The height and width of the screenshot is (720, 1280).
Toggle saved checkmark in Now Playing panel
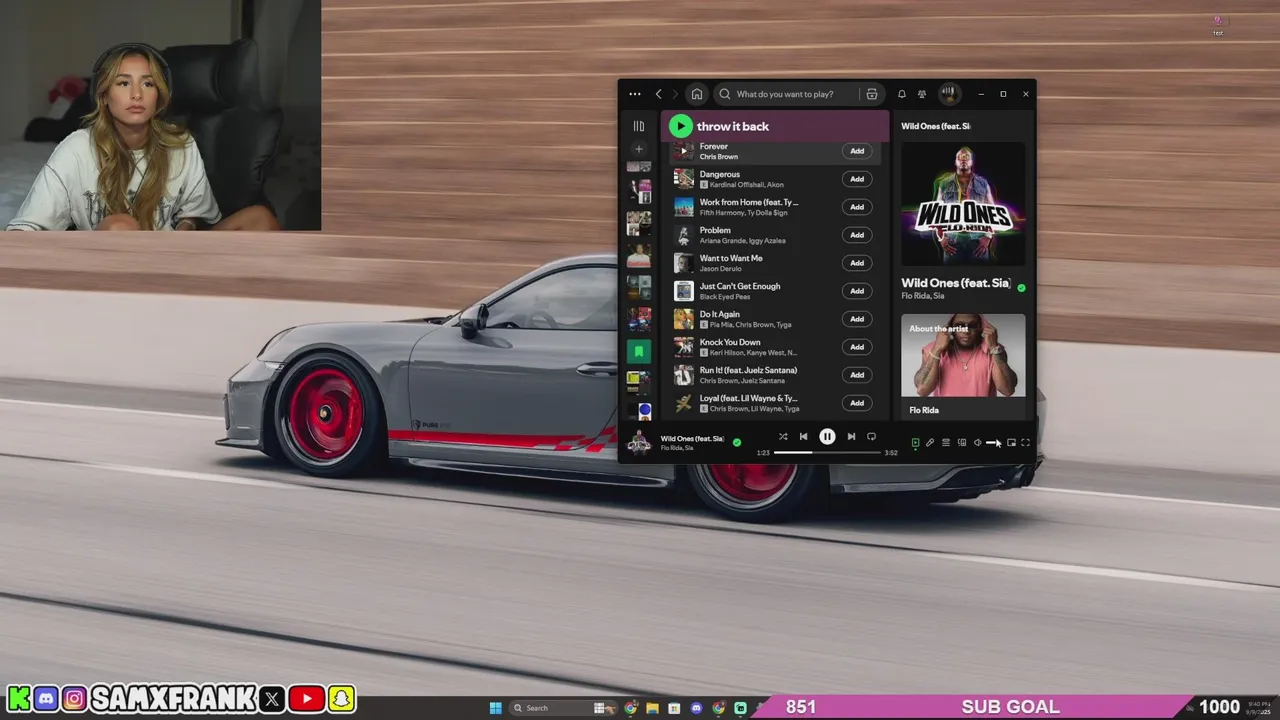tap(1021, 288)
